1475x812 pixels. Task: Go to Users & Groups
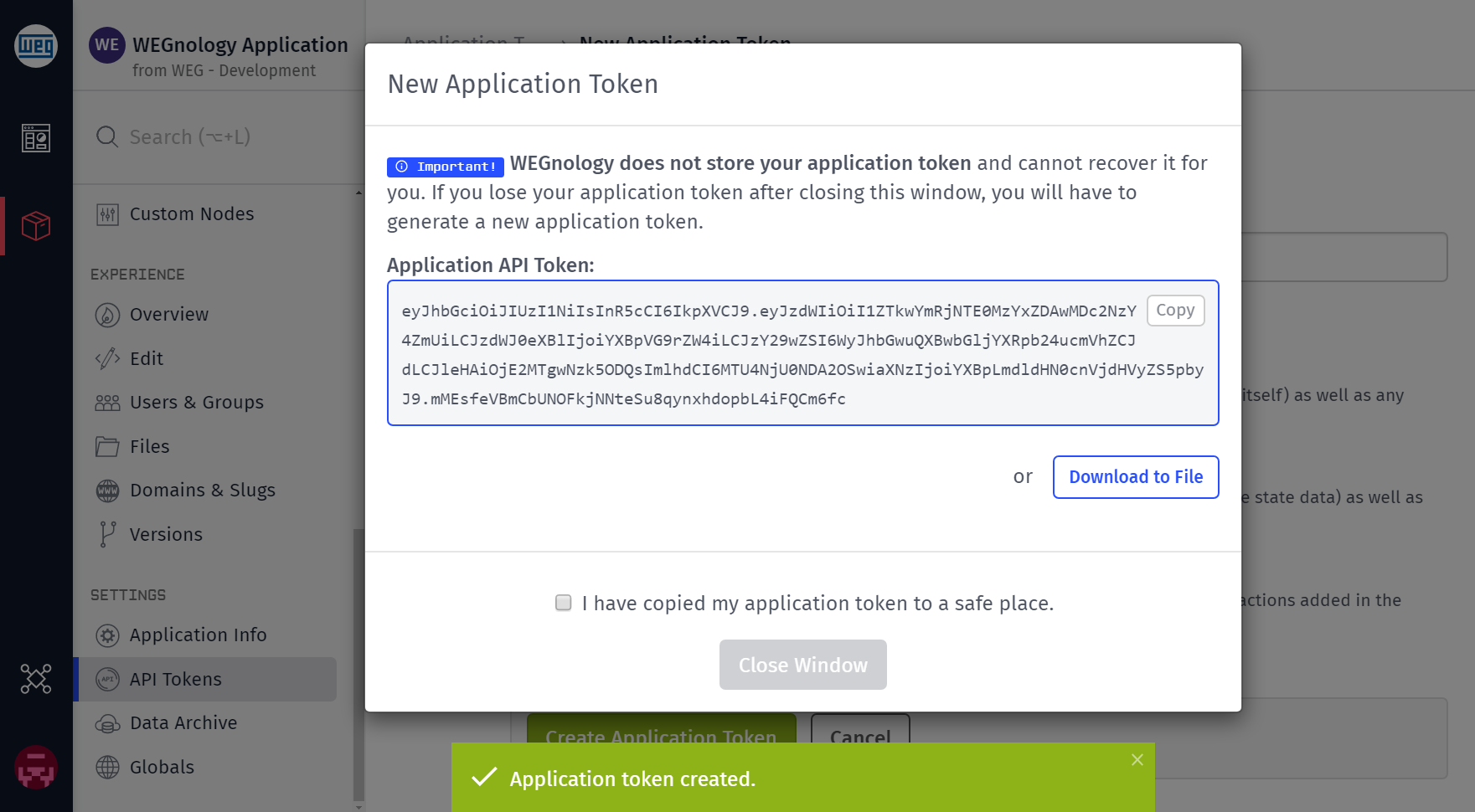coord(197,403)
